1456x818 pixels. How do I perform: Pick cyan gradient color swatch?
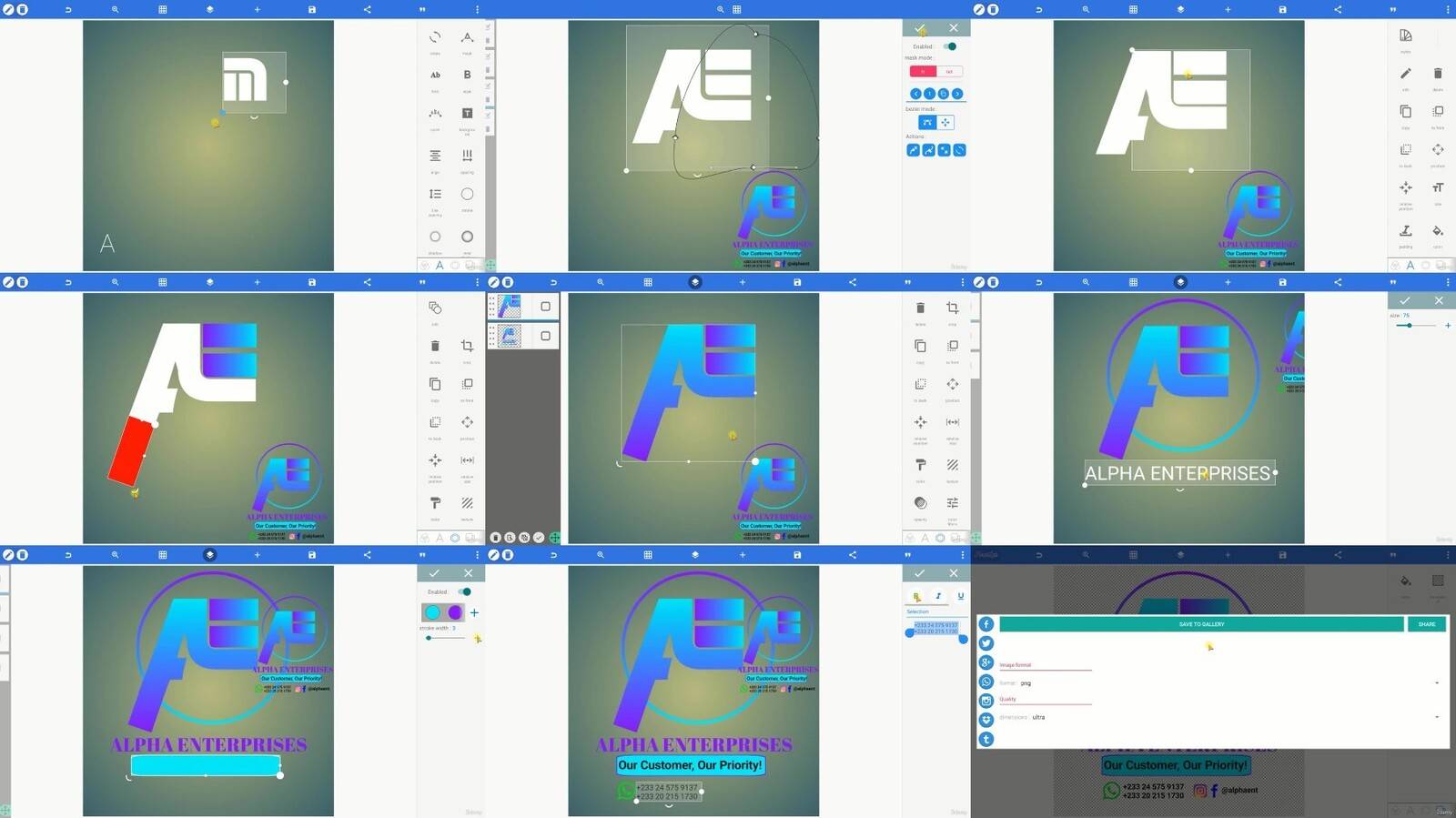[x=433, y=612]
